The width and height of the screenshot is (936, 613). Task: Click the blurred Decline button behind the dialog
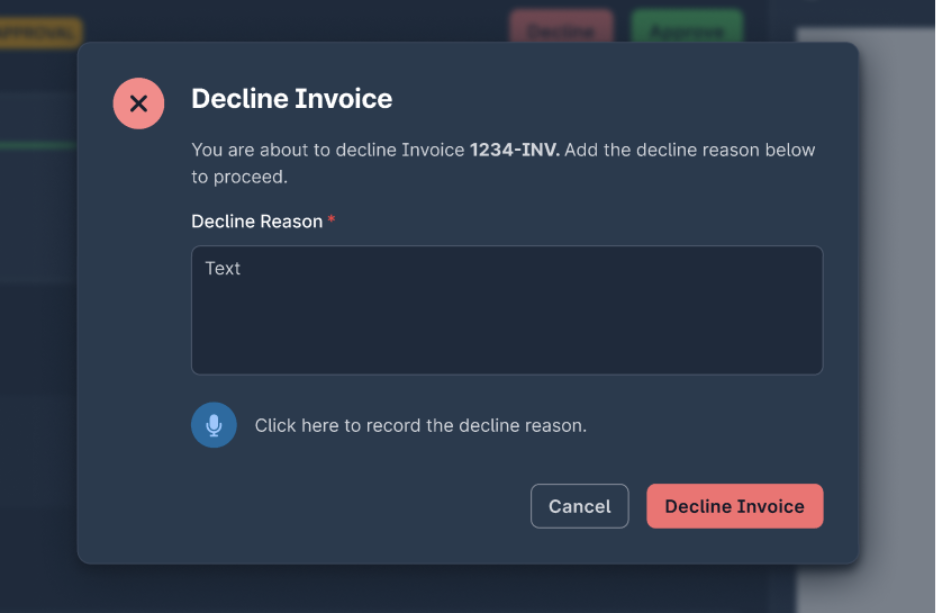click(561, 30)
